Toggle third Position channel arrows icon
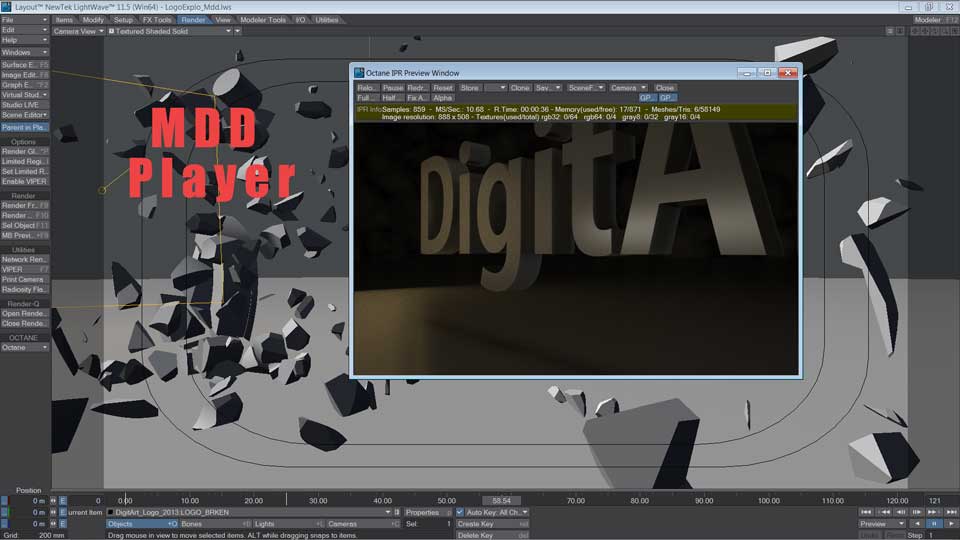Image resolution: width=960 pixels, height=540 pixels. click(53, 524)
